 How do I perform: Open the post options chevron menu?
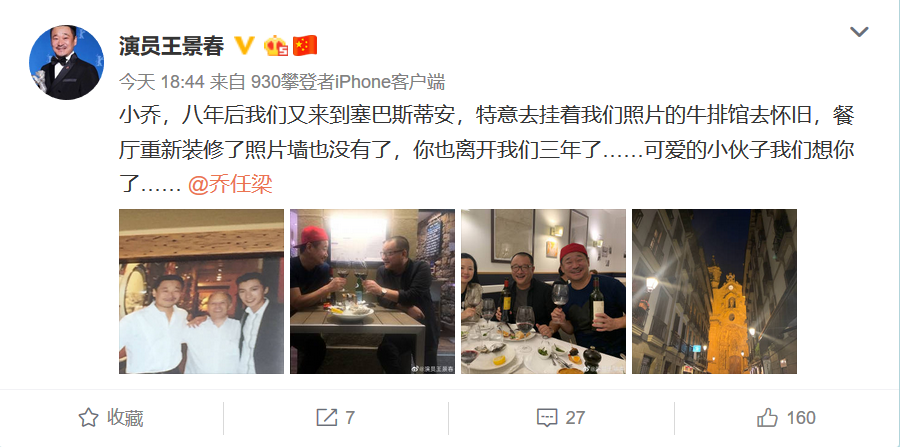point(859,32)
